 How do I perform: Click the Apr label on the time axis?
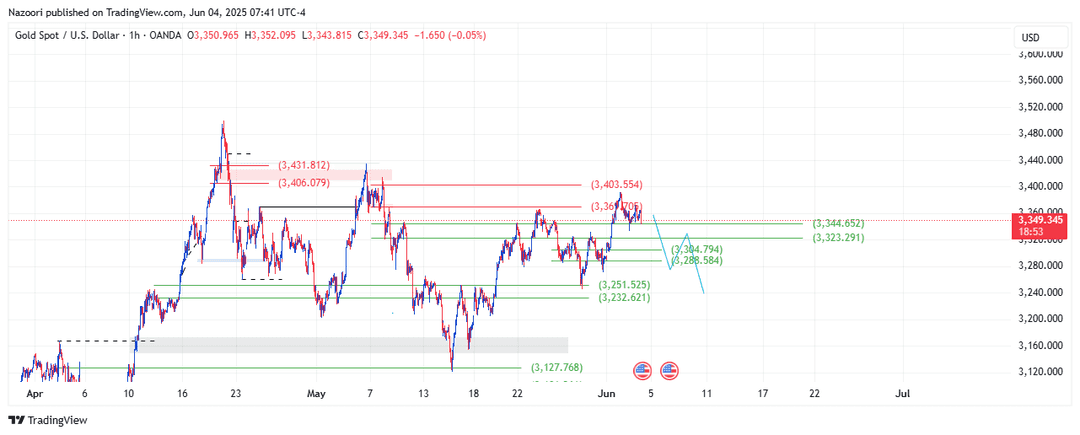[x=33, y=394]
